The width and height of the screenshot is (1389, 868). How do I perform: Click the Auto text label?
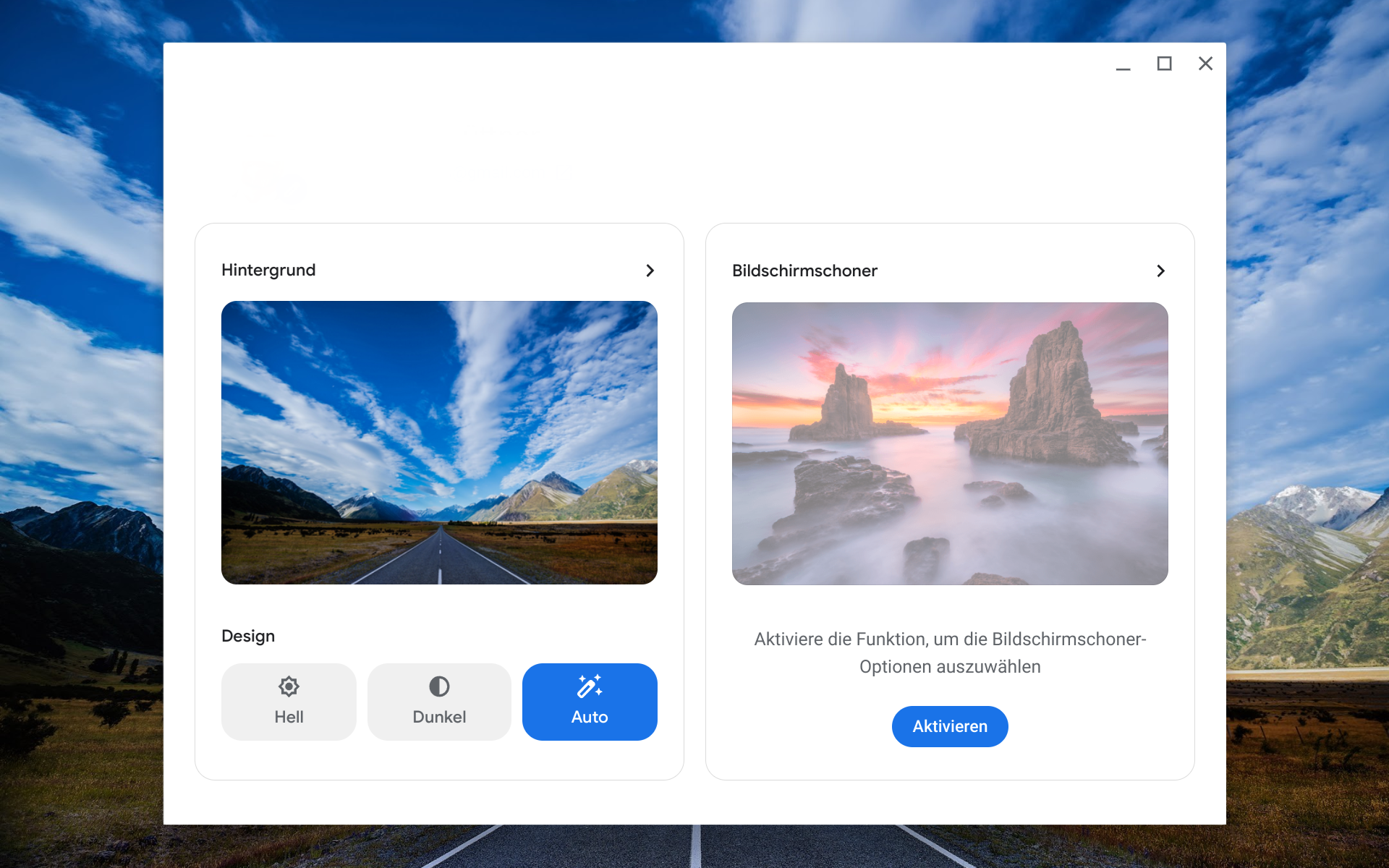click(x=590, y=717)
